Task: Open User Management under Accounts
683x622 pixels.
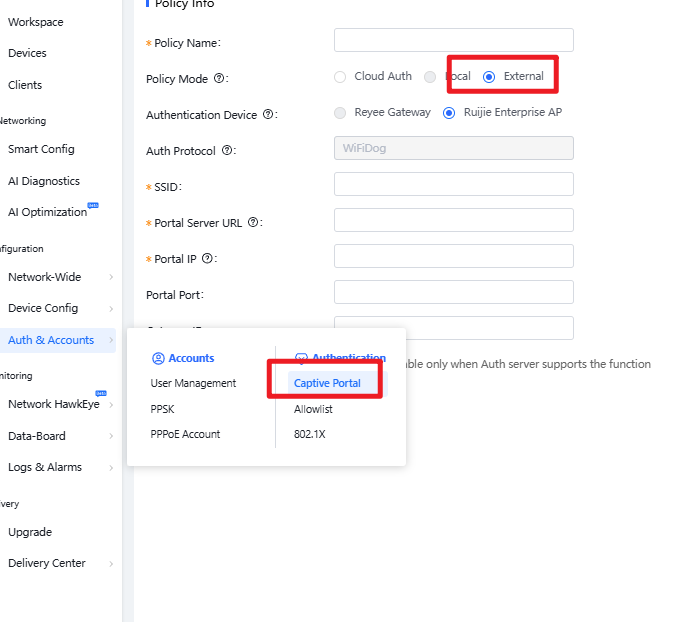Action: 193,383
